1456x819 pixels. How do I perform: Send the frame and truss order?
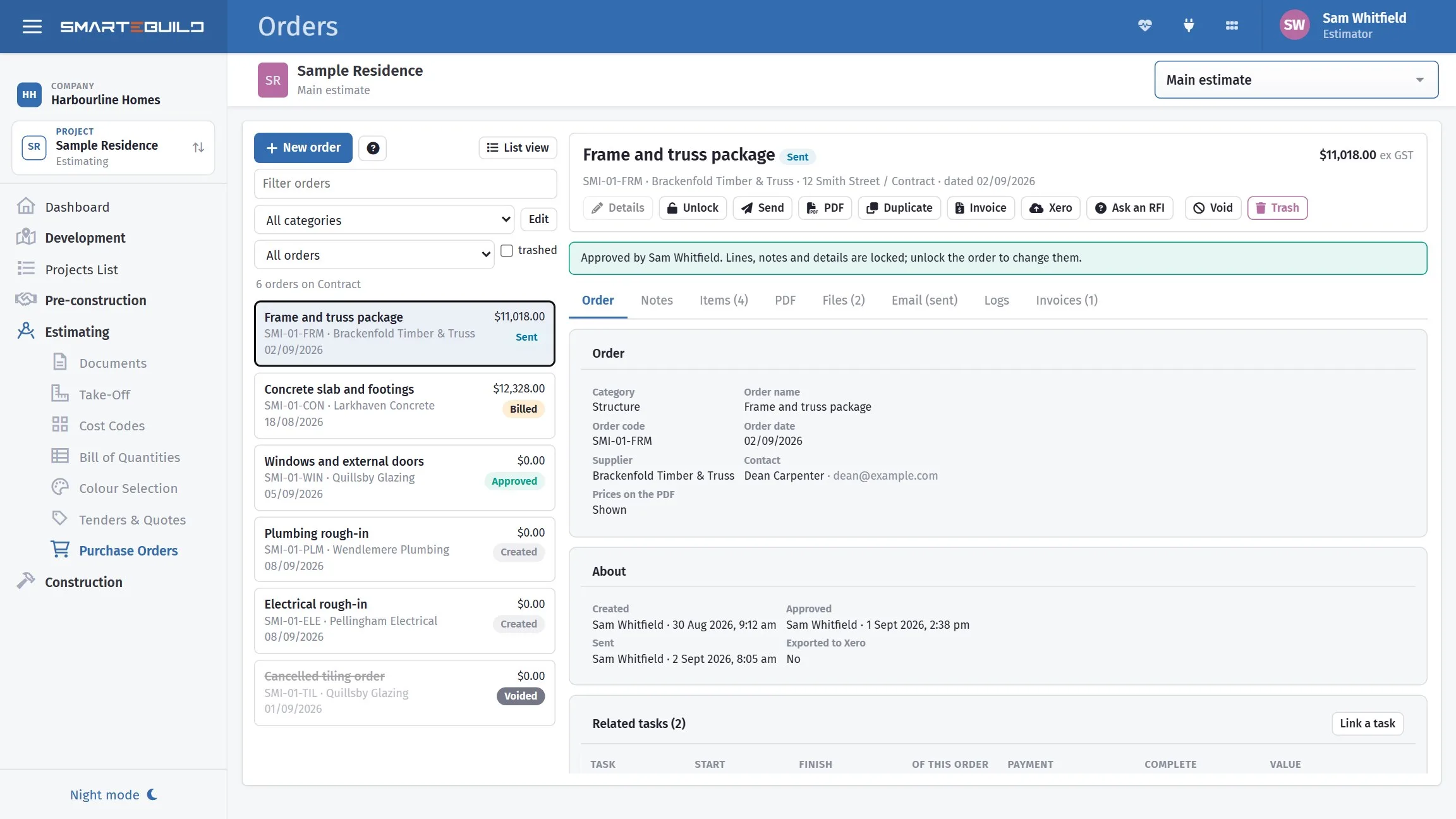[x=762, y=208]
